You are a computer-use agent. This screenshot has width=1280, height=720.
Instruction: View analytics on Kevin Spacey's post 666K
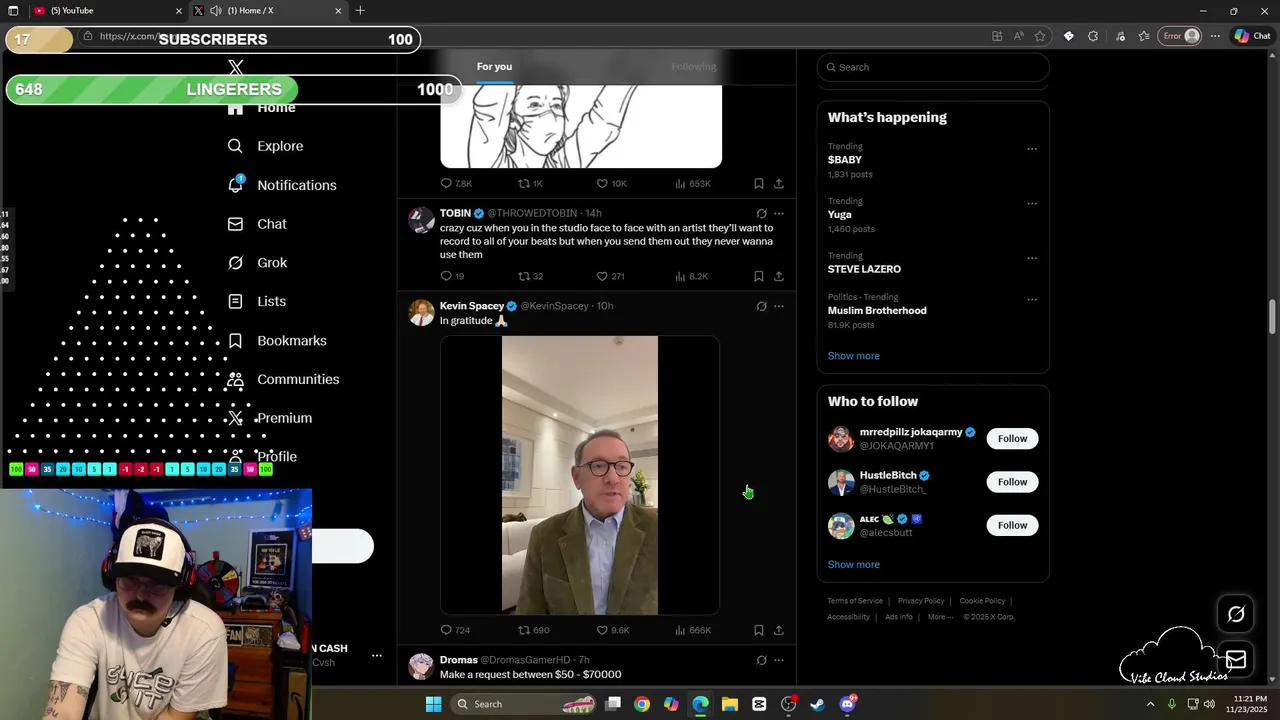[693, 630]
